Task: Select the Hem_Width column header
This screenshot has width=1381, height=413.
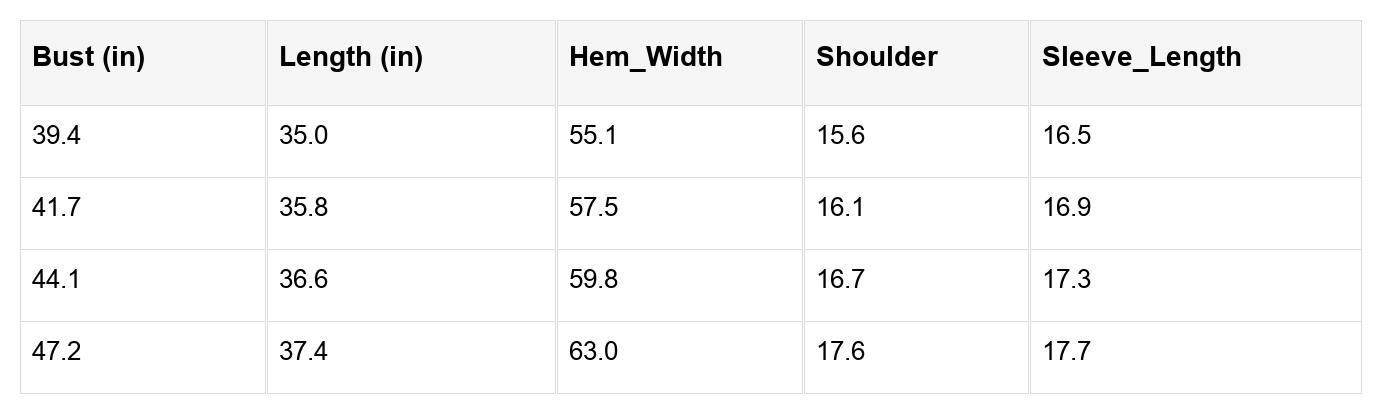Action: [x=645, y=57]
